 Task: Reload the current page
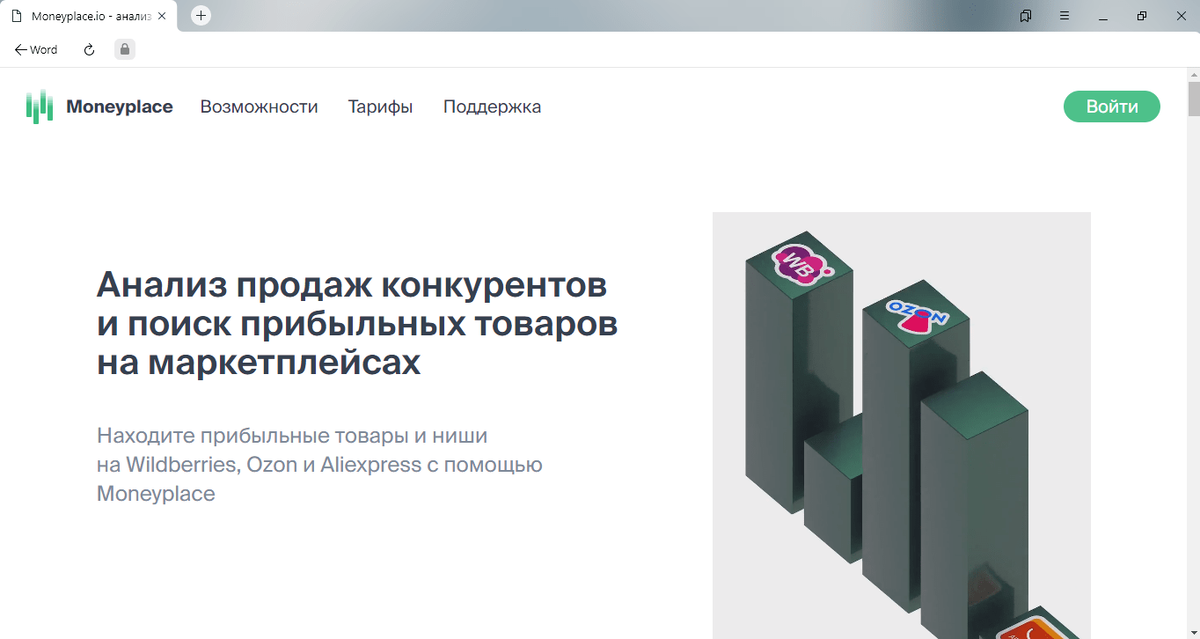tap(89, 49)
